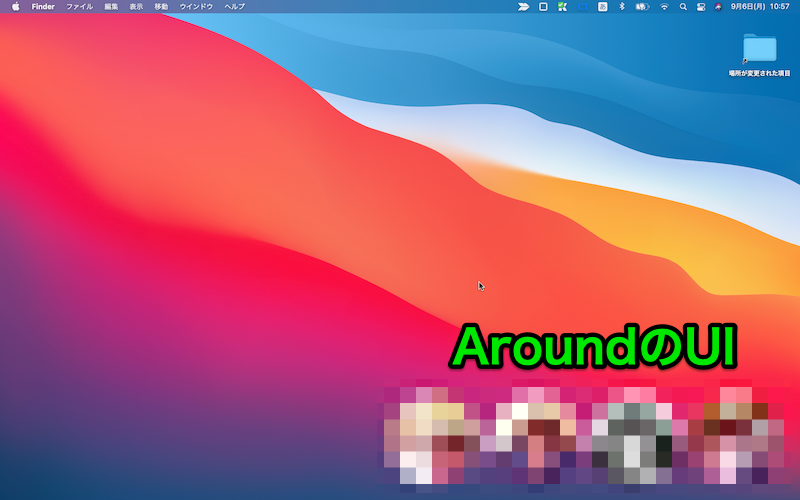Open the ウインドウ menu
This screenshot has width=800, height=500.
[196, 7]
